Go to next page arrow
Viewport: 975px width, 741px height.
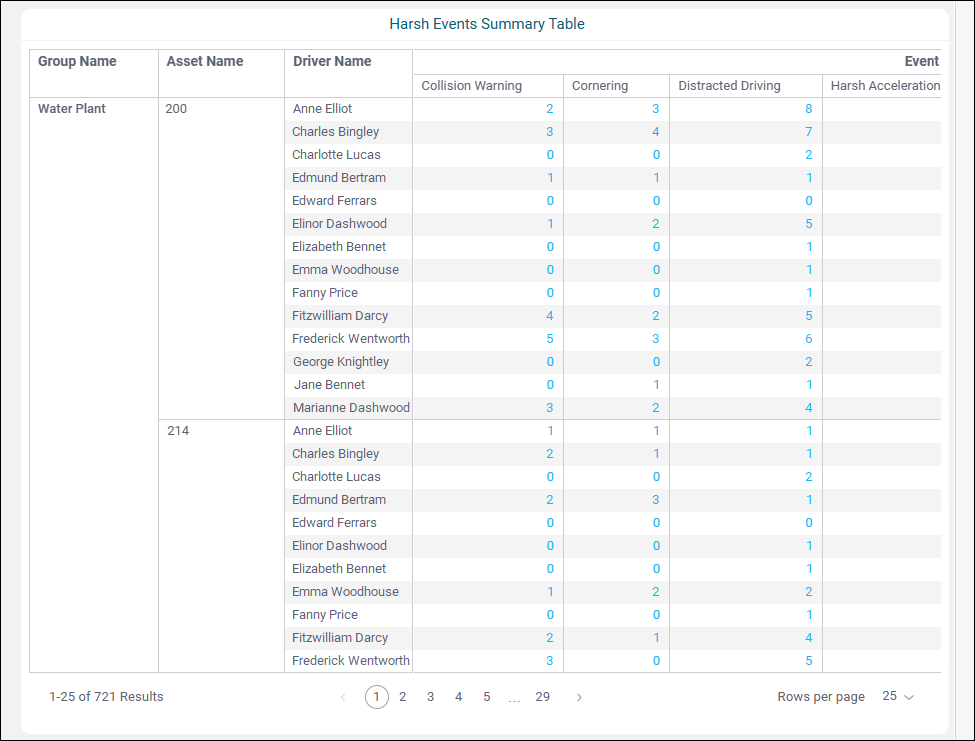click(x=579, y=697)
